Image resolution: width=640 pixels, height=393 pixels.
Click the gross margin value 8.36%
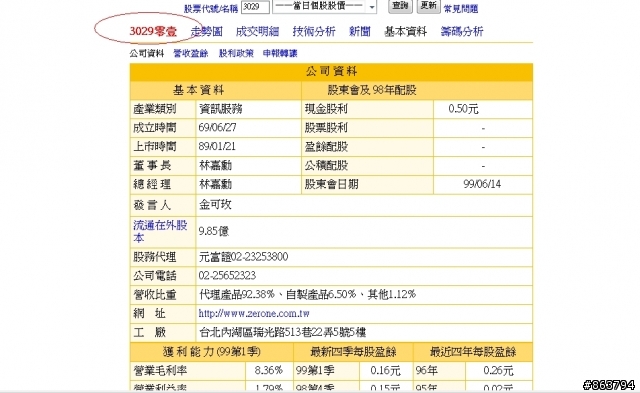pyautogui.click(x=269, y=371)
